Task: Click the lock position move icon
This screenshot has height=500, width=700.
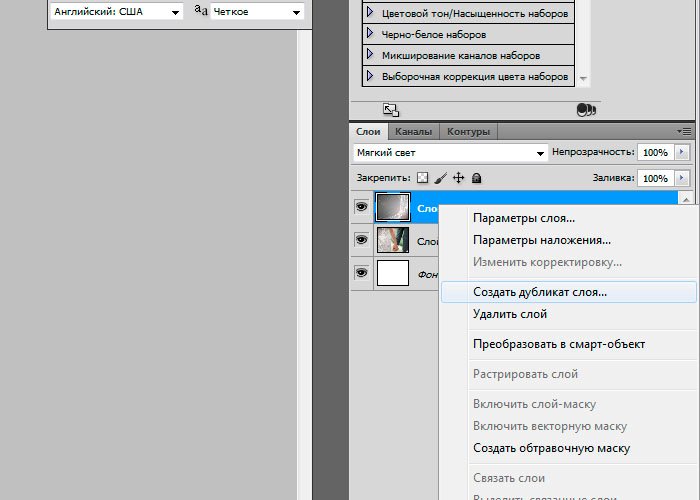Action: [458, 178]
